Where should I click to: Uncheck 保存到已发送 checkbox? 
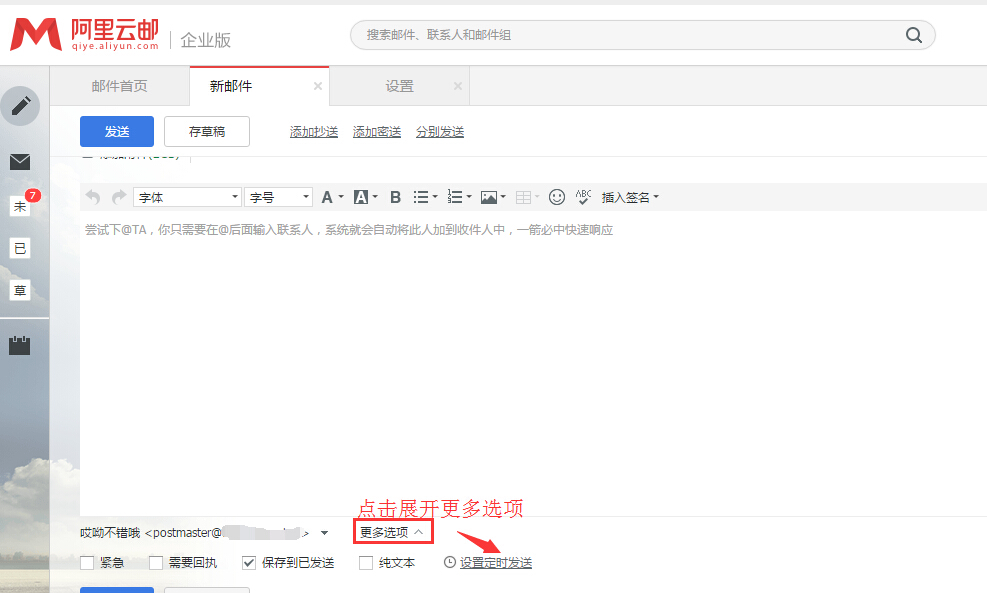250,563
